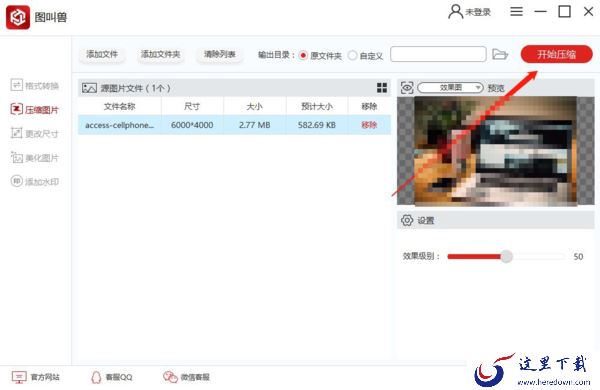600x390 pixels.
Task: Click the preview image thumbnail
Action: click(496, 151)
